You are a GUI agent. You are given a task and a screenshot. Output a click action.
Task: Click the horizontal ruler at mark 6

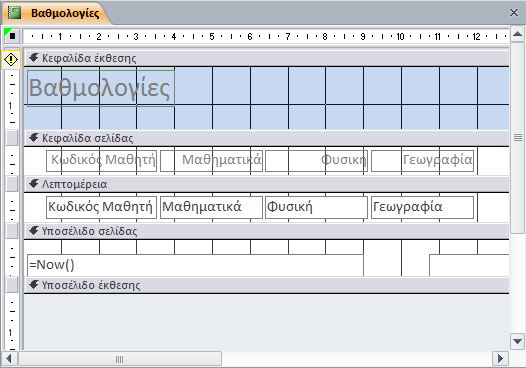click(x=250, y=36)
